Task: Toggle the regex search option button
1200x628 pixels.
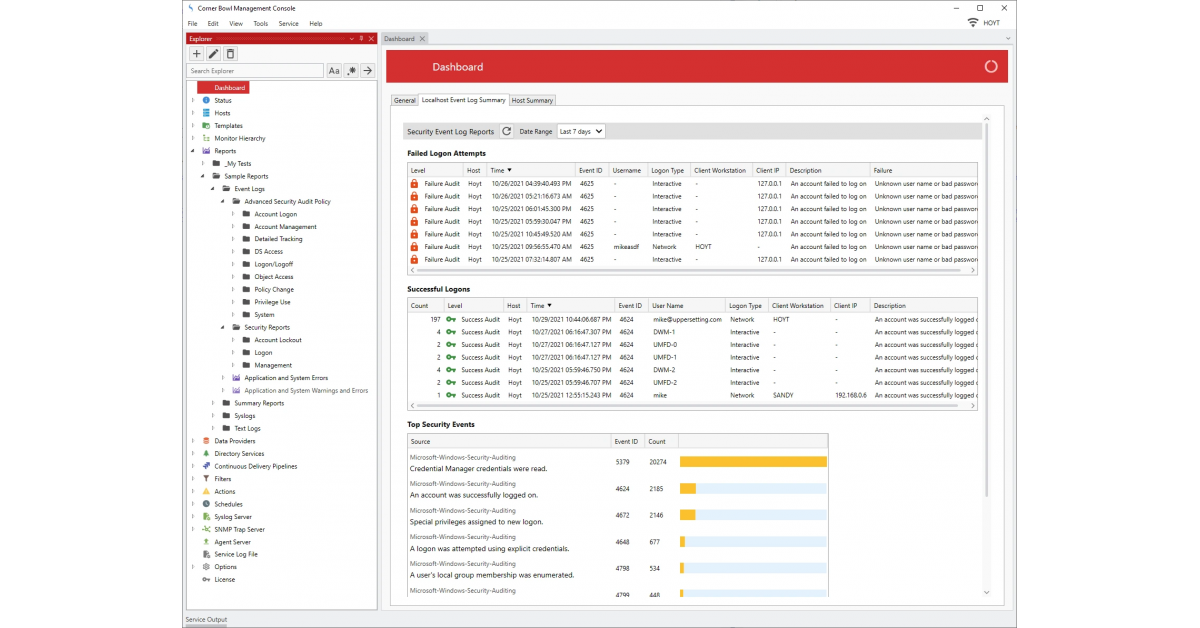Action: [x=351, y=71]
